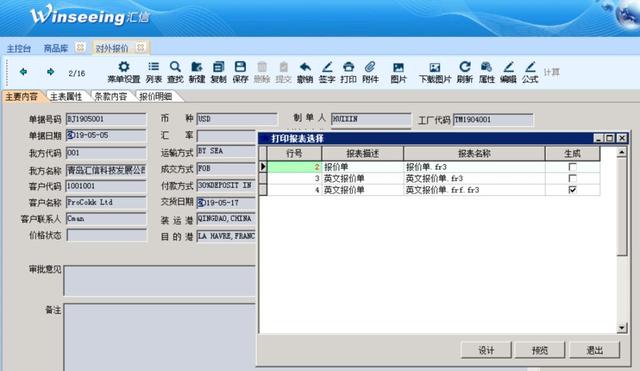Screen dimensions: 640x371
Task: Select the 主要内容 sub-tab
Action: click(21, 96)
